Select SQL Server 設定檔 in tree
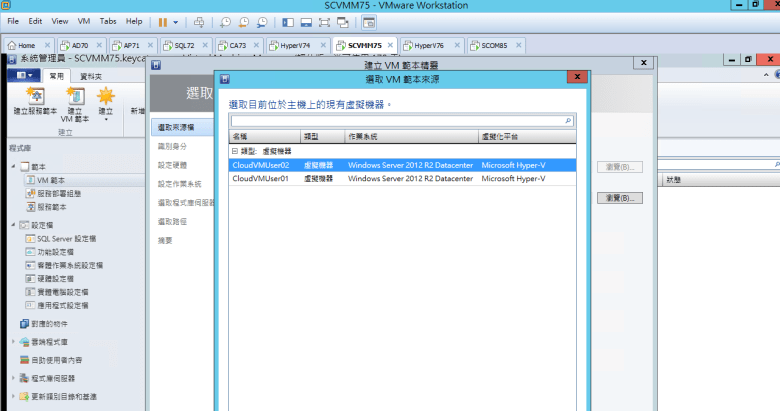This screenshot has height=411, width=780. [x=64, y=239]
